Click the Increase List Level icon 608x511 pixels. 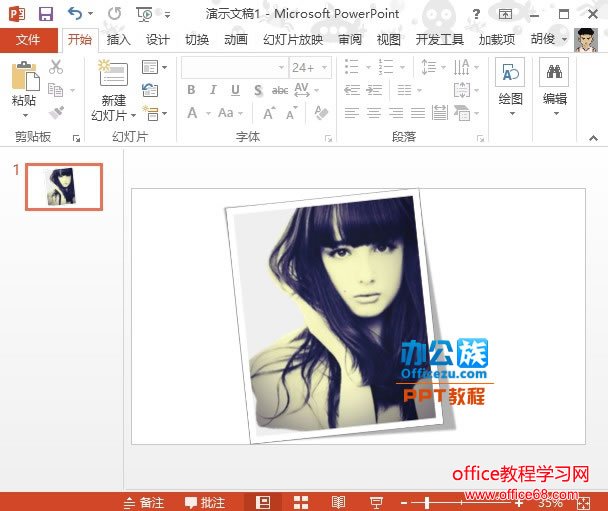374,90
